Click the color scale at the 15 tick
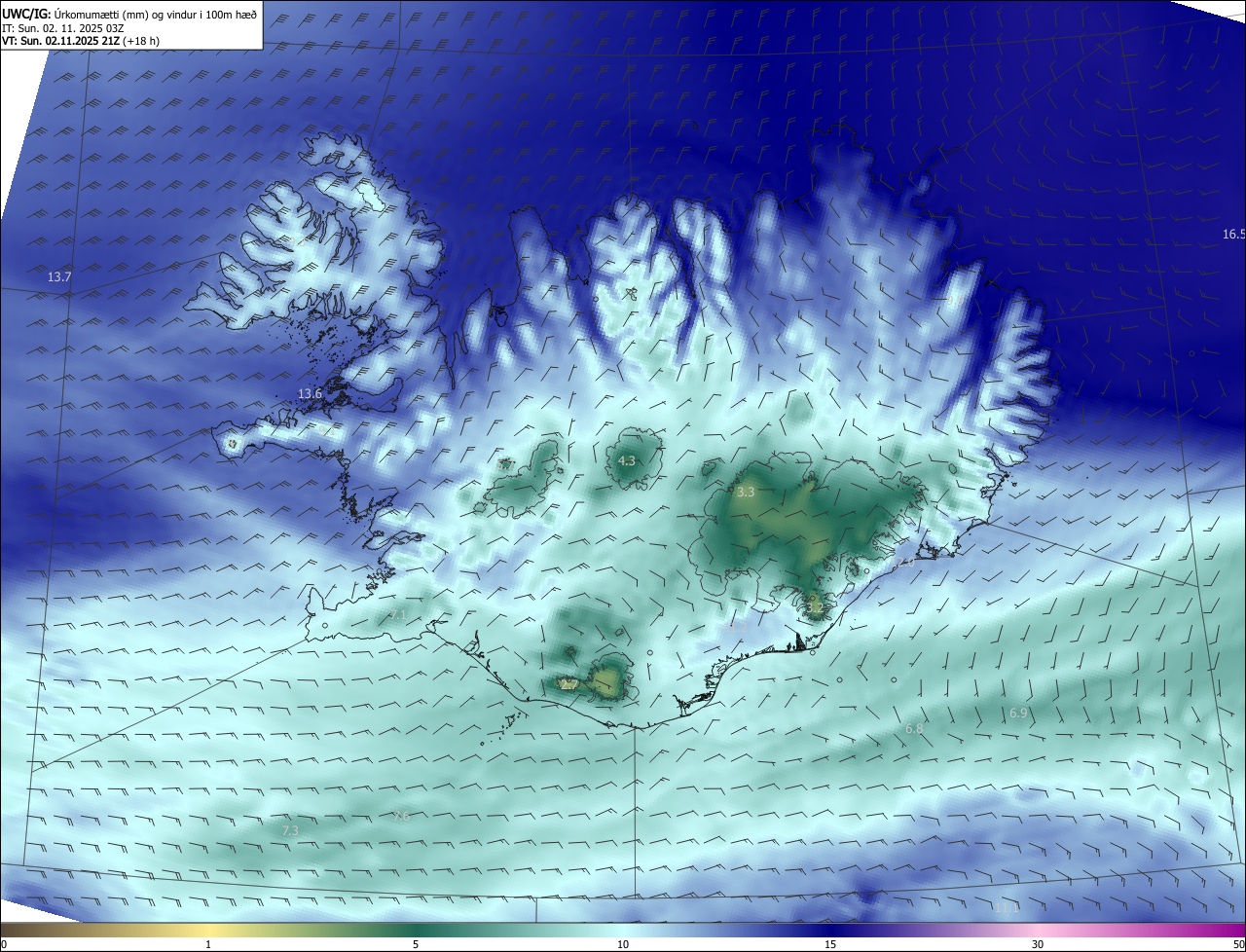The image size is (1246, 952). (x=830, y=944)
